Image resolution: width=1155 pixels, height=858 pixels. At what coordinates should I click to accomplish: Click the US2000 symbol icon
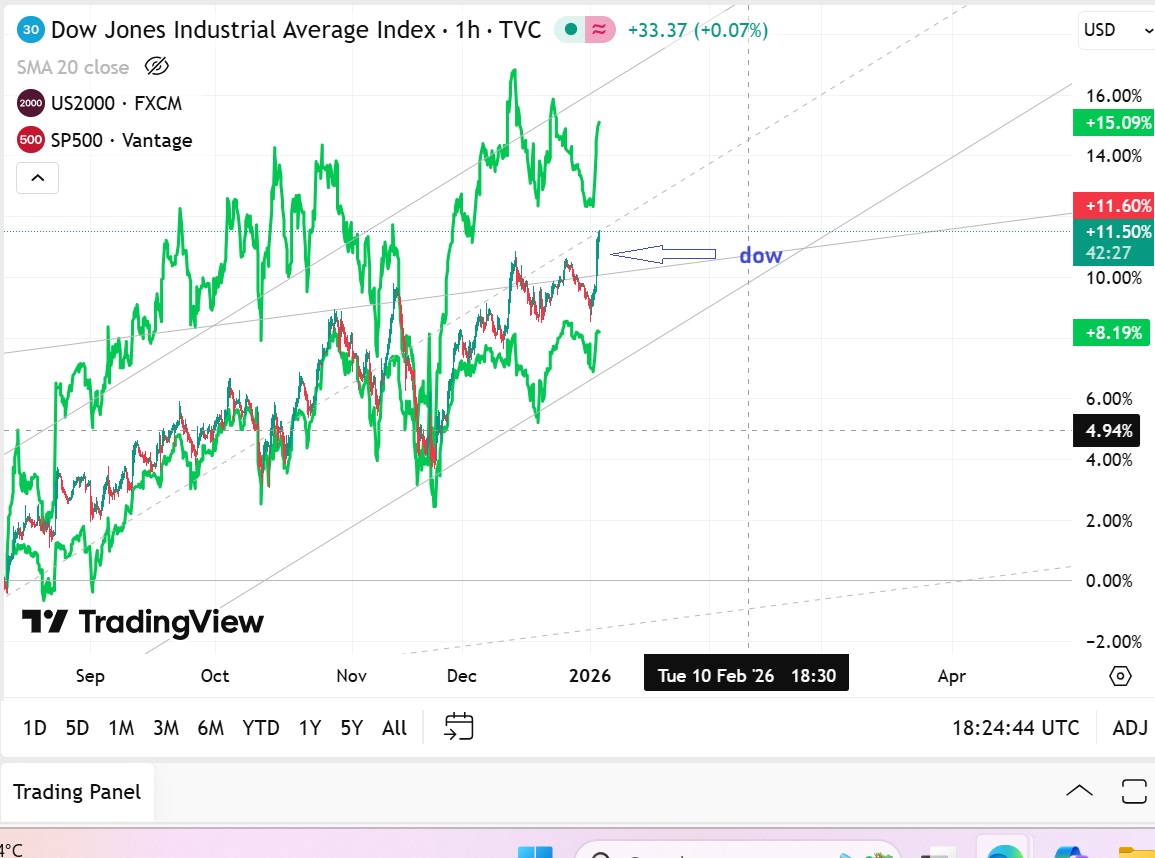point(30,103)
